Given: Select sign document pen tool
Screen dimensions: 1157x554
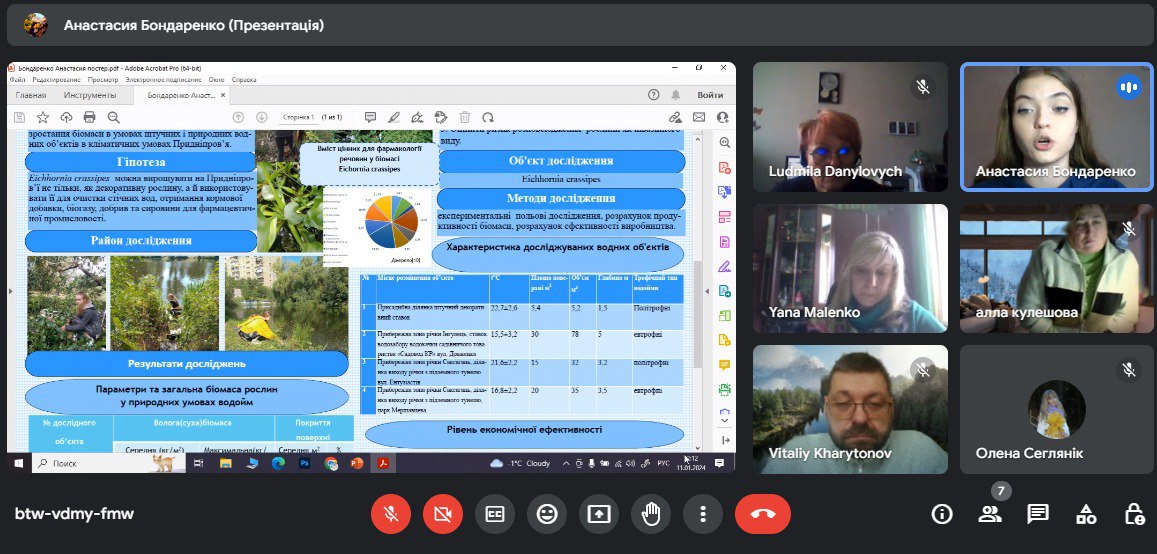Looking at the screenshot, I should pyautogui.click(x=418, y=117).
